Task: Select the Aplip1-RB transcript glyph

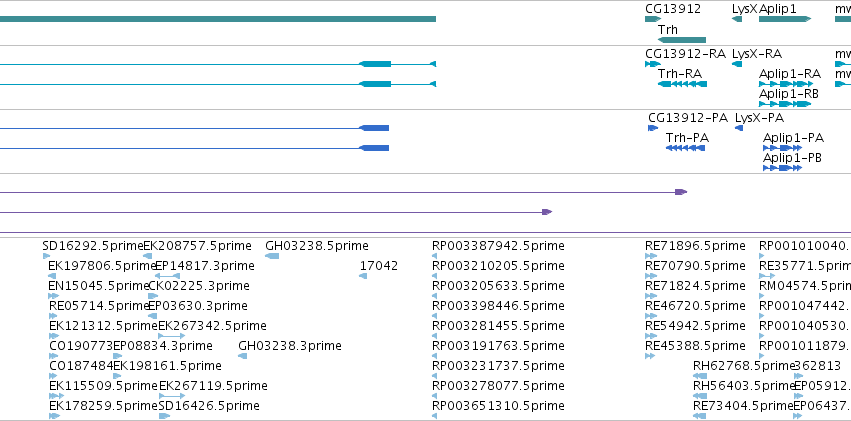Action: coord(785,104)
